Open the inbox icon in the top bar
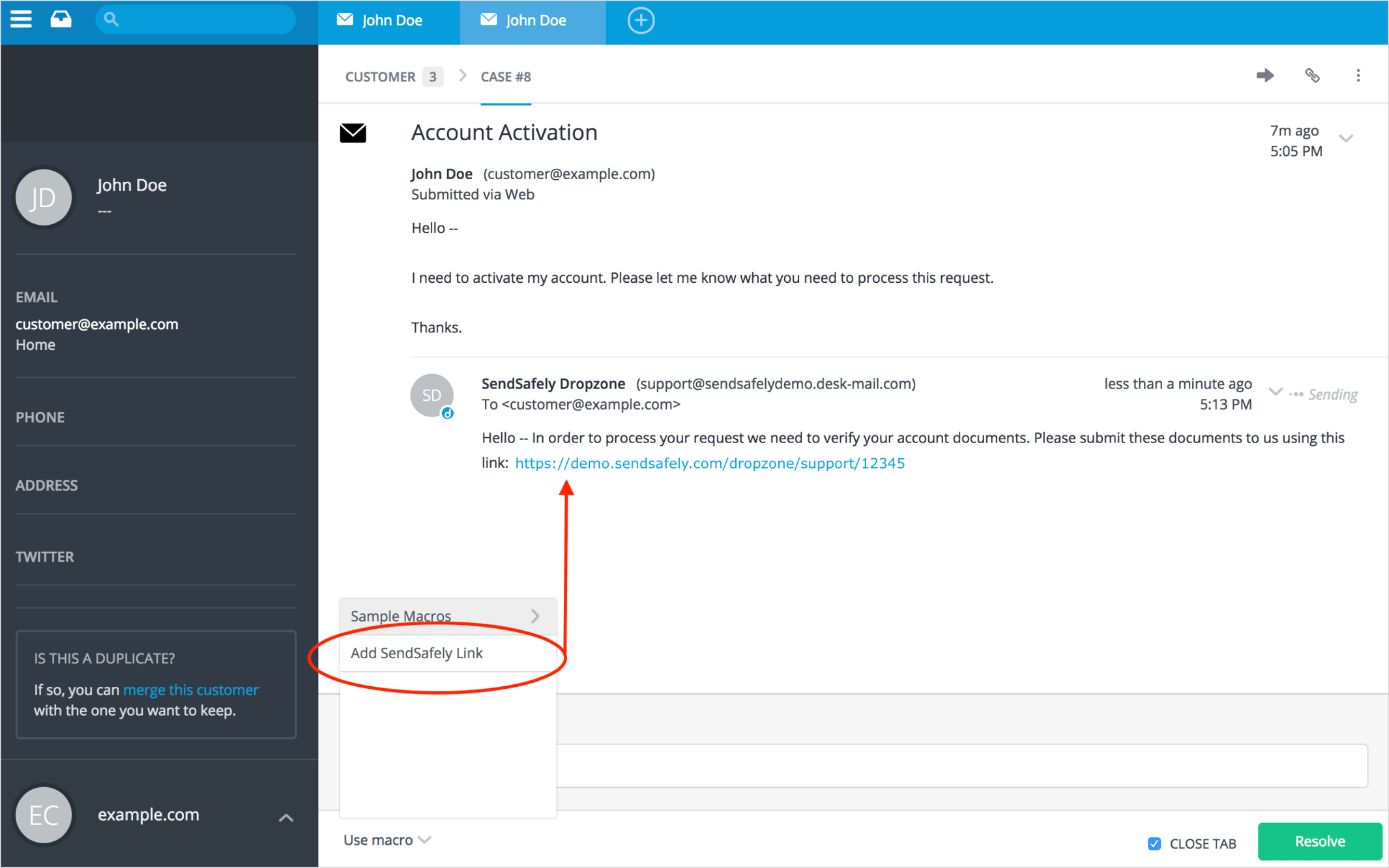The width and height of the screenshot is (1389, 868). click(x=61, y=19)
